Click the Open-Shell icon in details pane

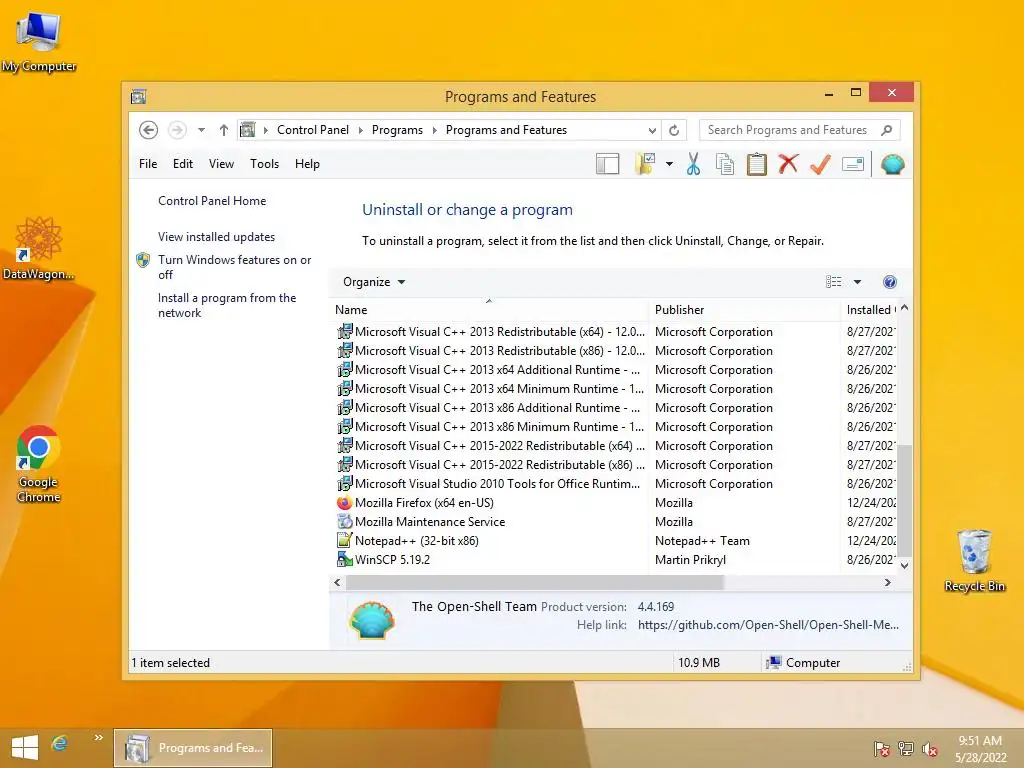coord(372,620)
